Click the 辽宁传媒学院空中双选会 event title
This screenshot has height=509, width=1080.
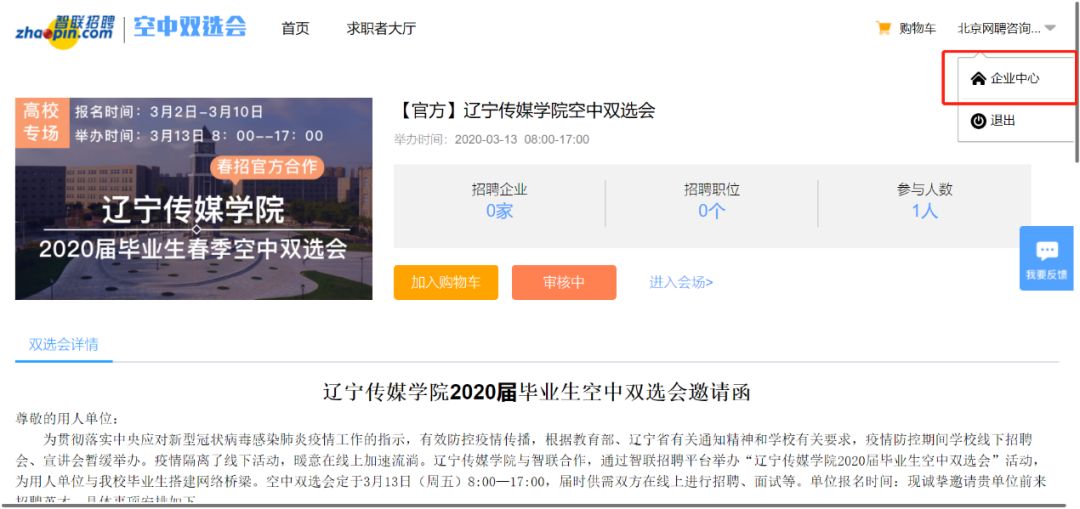point(525,110)
